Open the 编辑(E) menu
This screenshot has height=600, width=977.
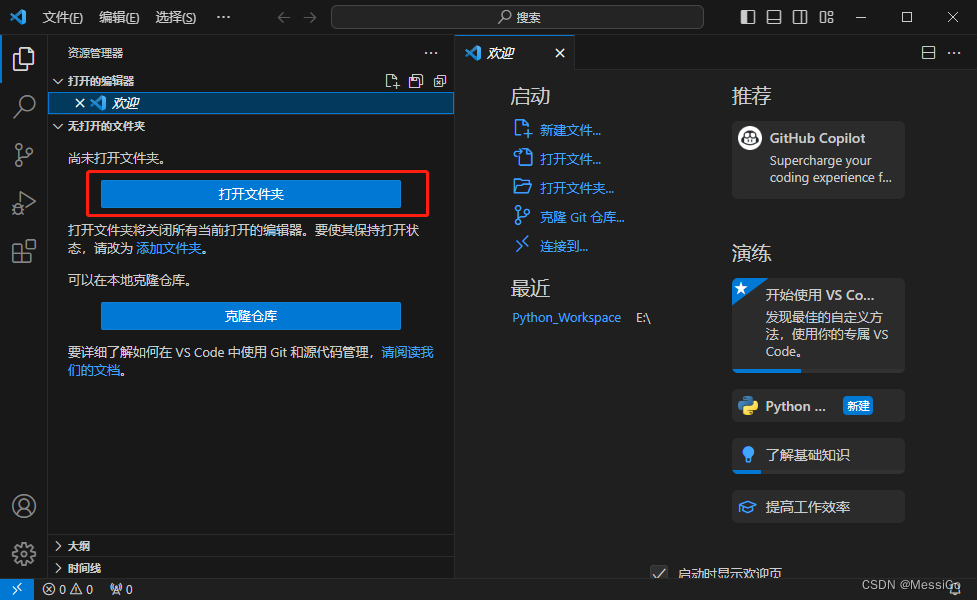click(119, 17)
